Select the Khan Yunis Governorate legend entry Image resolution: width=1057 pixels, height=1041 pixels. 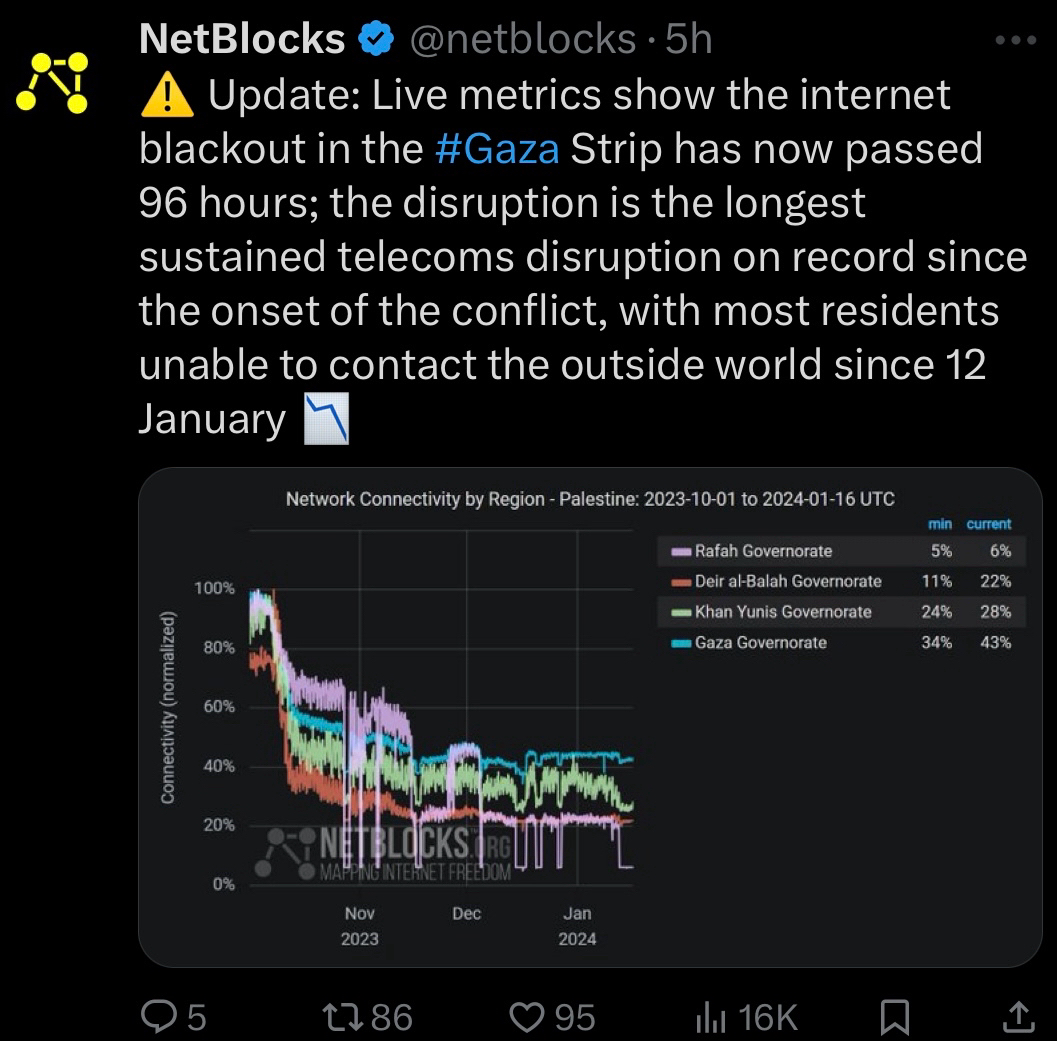(782, 612)
